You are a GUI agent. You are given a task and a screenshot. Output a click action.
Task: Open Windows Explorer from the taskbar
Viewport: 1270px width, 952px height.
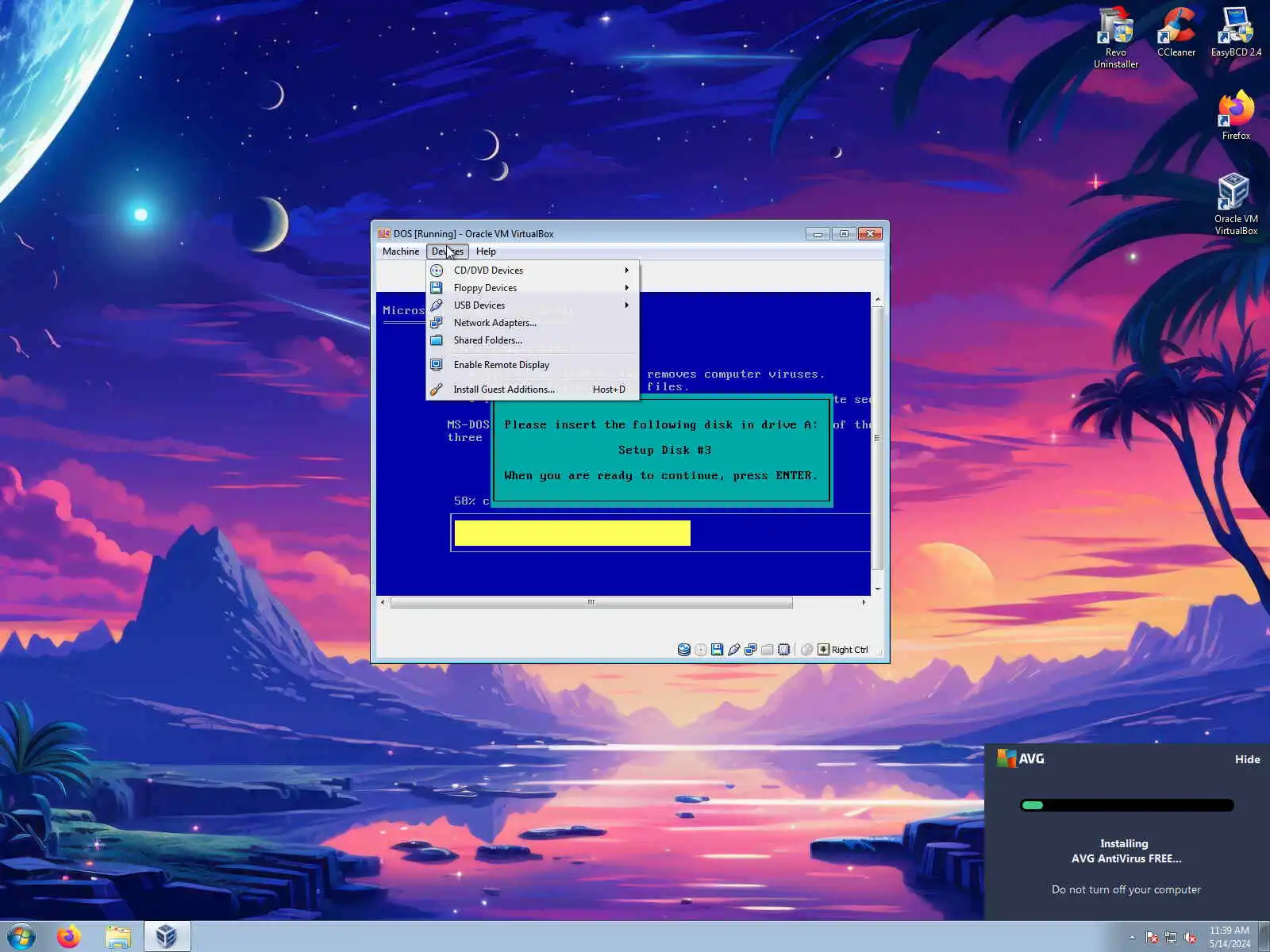118,937
